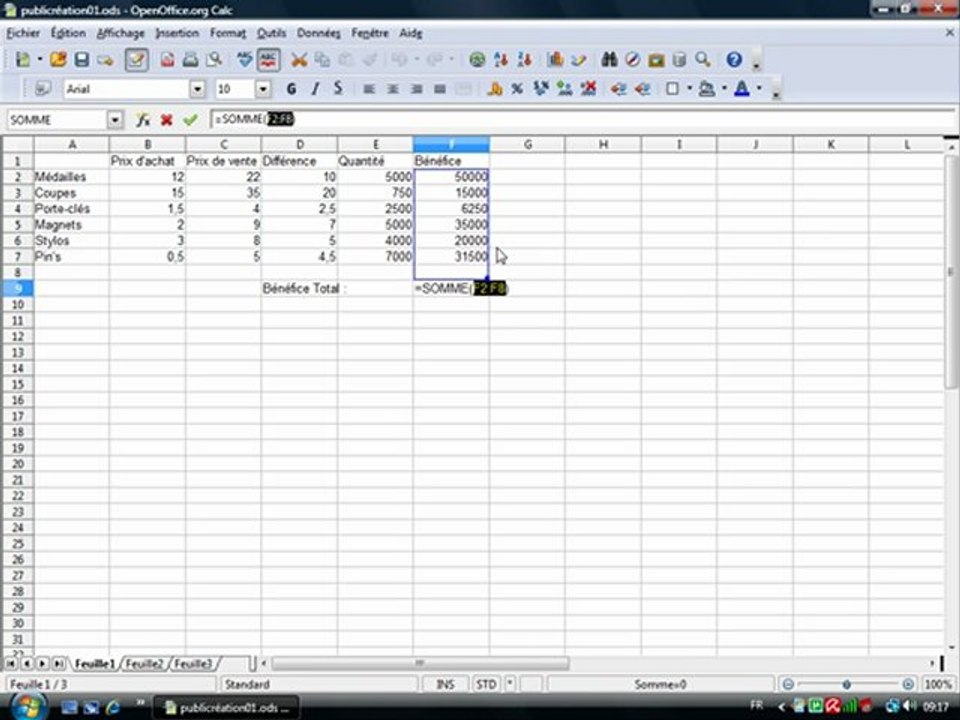Create a new document with the New icon
960x720 pixels.
click(23, 59)
